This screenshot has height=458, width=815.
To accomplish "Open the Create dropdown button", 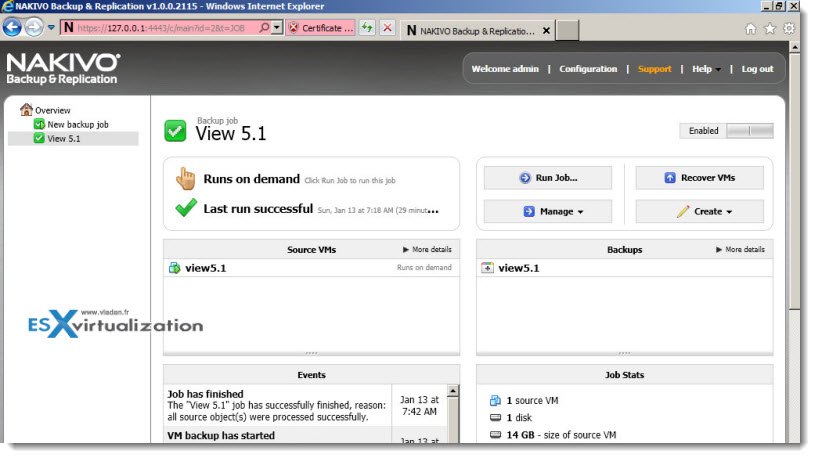I will pos(700,212).
